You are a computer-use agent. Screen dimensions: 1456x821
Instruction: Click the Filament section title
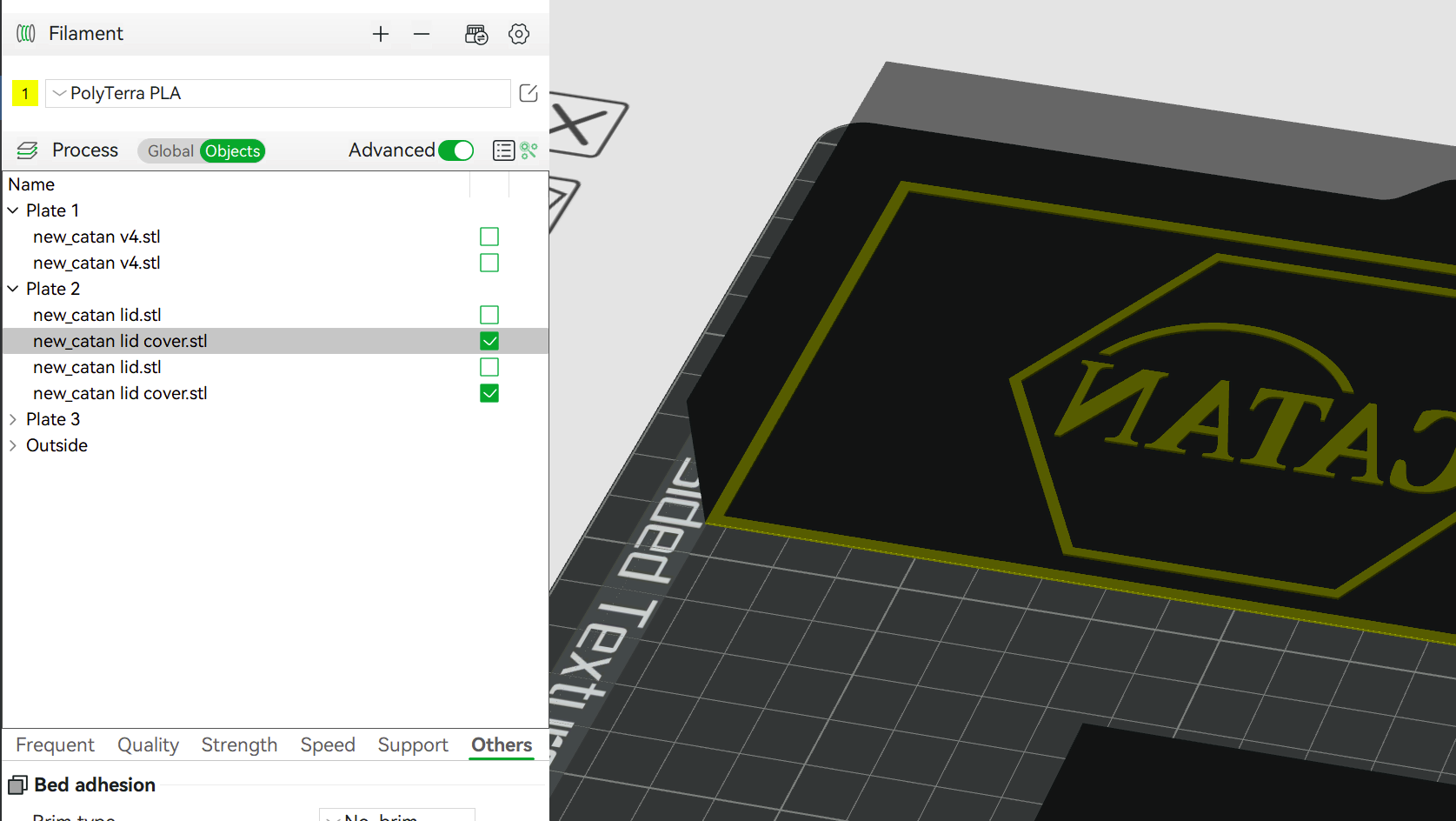click(86, 33)
